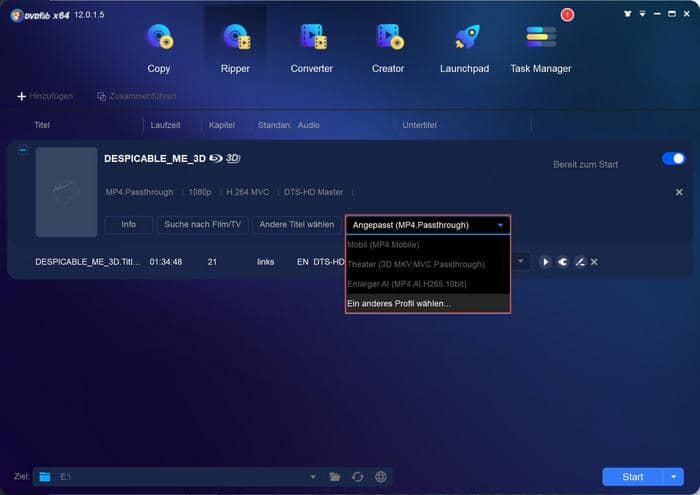Click the 1080p resolution label
The height and width of the screenshot is (495, 700).
tap(200, 192)
